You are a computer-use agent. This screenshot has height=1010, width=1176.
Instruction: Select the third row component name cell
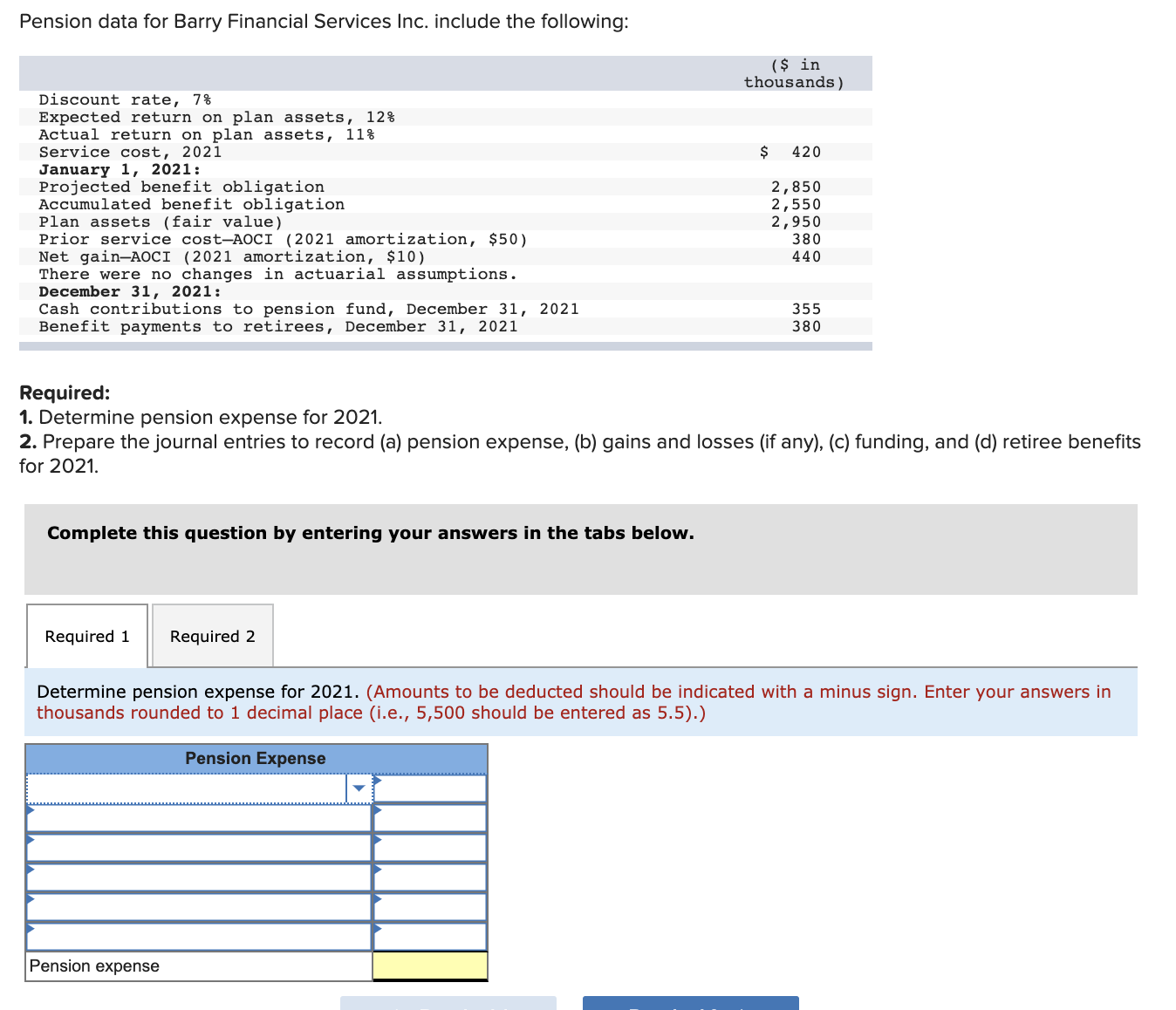tap(199, 848)
